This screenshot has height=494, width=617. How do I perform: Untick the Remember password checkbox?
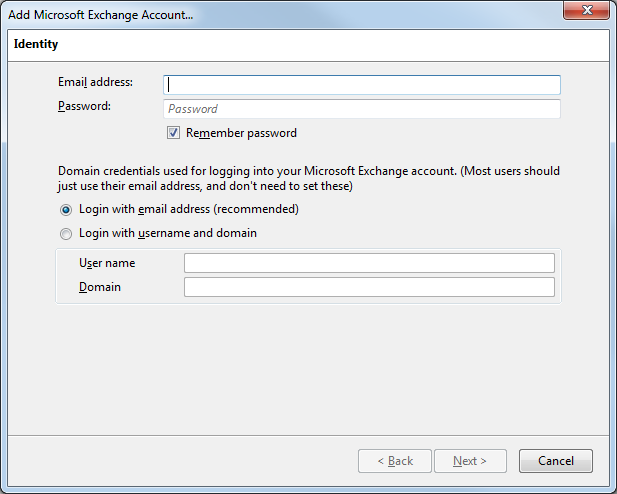pyautogui.click(x=173, y=133)
